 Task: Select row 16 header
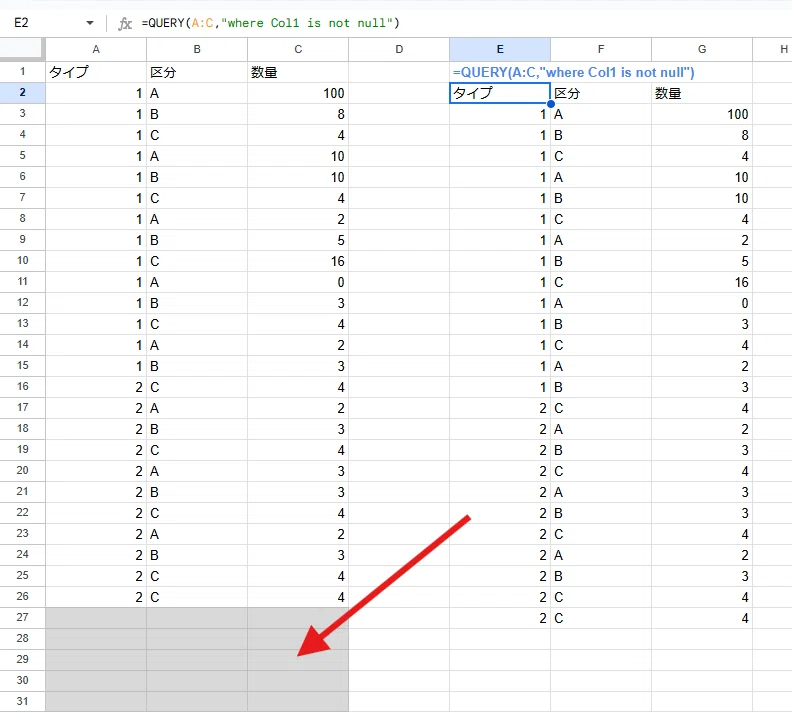[23, 387]
